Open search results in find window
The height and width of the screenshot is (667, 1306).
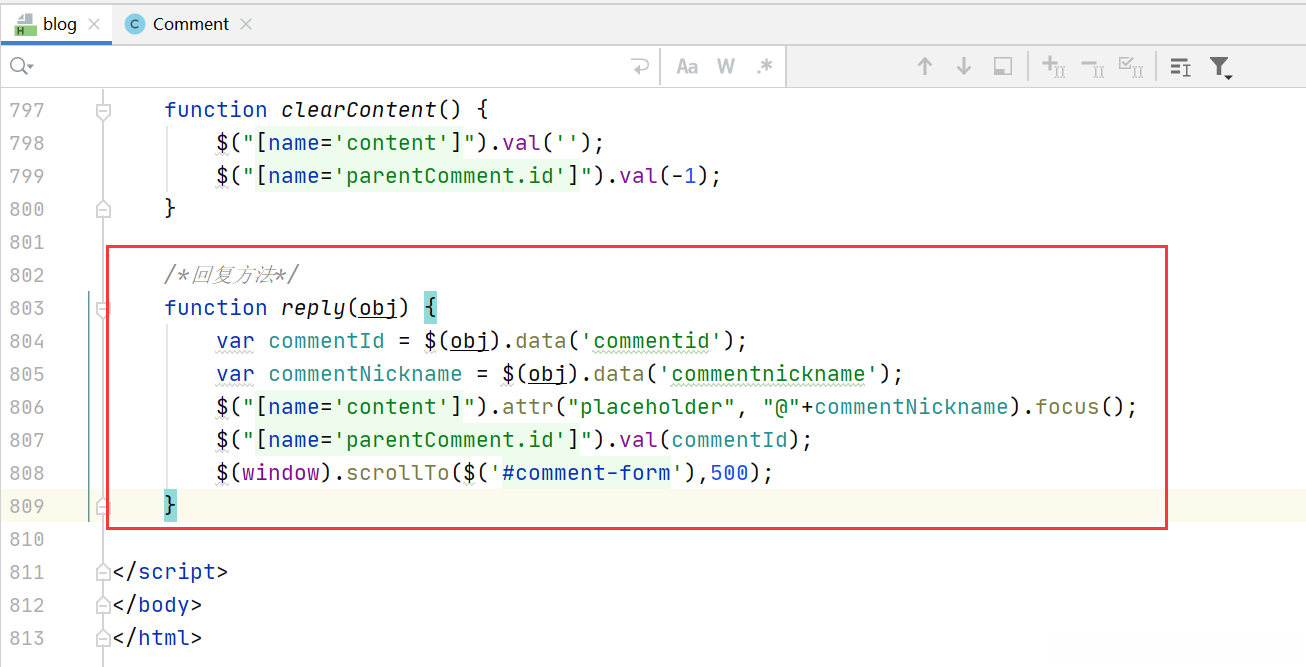(1003, 66)
